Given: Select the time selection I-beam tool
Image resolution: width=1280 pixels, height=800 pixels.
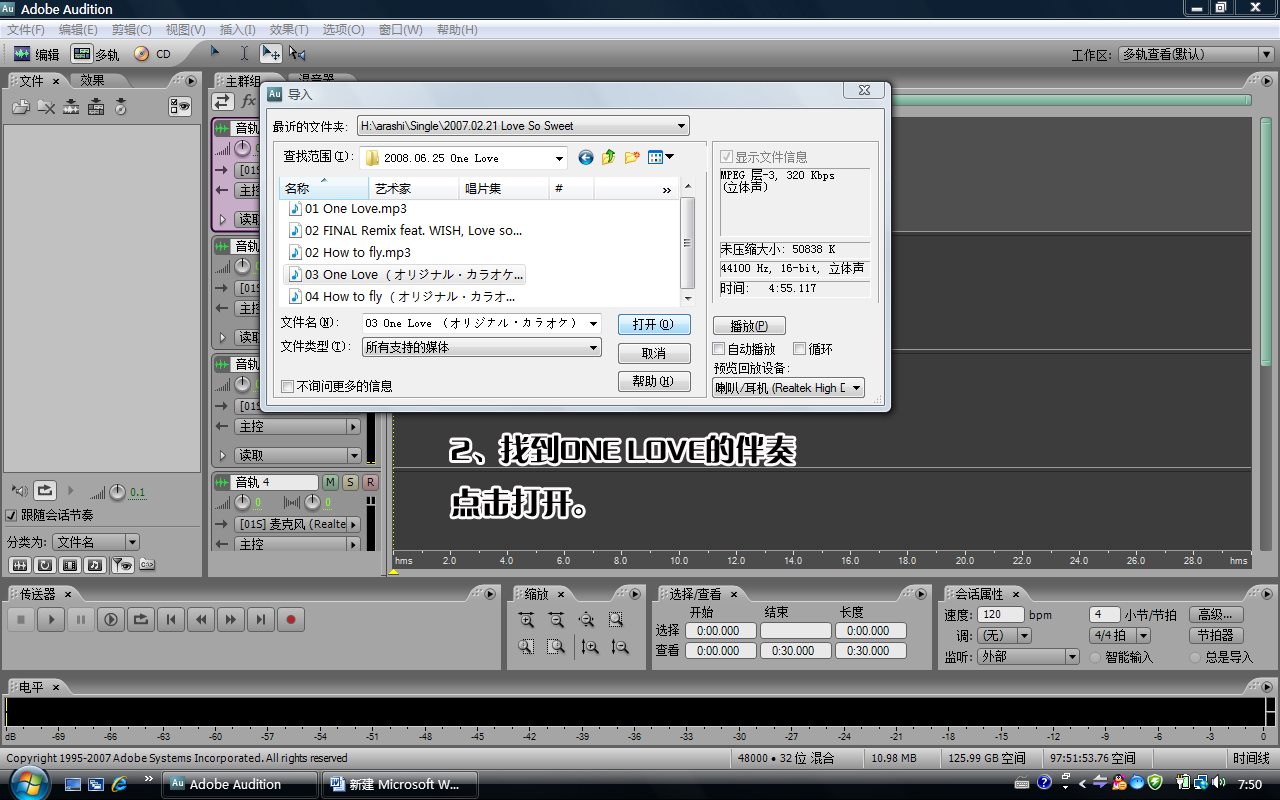Looking at the screenshot, I should pyautogui.click(x=244, y=53).
